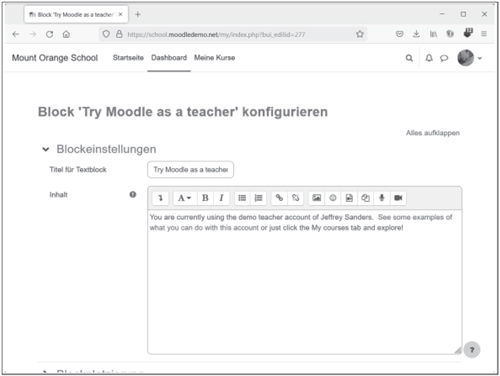This screenshot has width=500, height=376.
Task: Insert a numbered list
Action: tap(258, 198)
